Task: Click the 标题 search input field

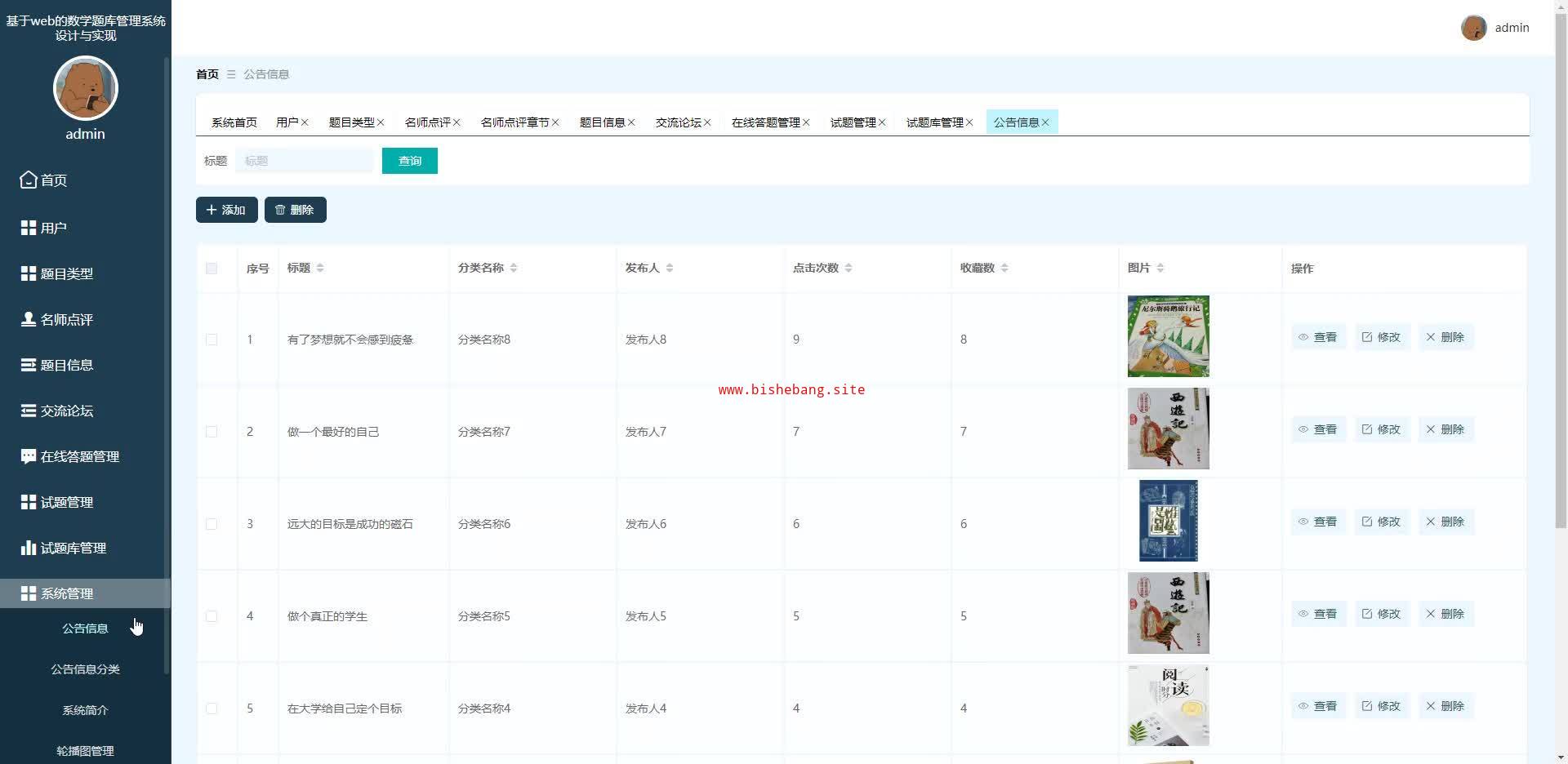Action: click(x=305, y=161)
